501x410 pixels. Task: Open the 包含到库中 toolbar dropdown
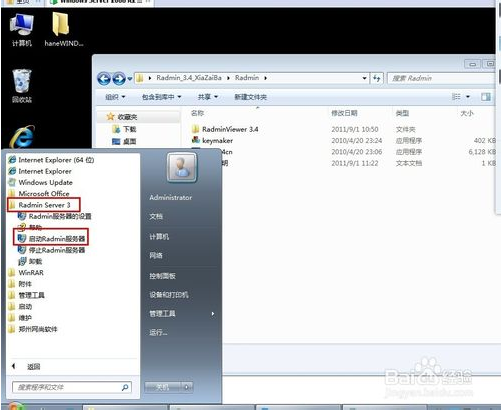162,97
